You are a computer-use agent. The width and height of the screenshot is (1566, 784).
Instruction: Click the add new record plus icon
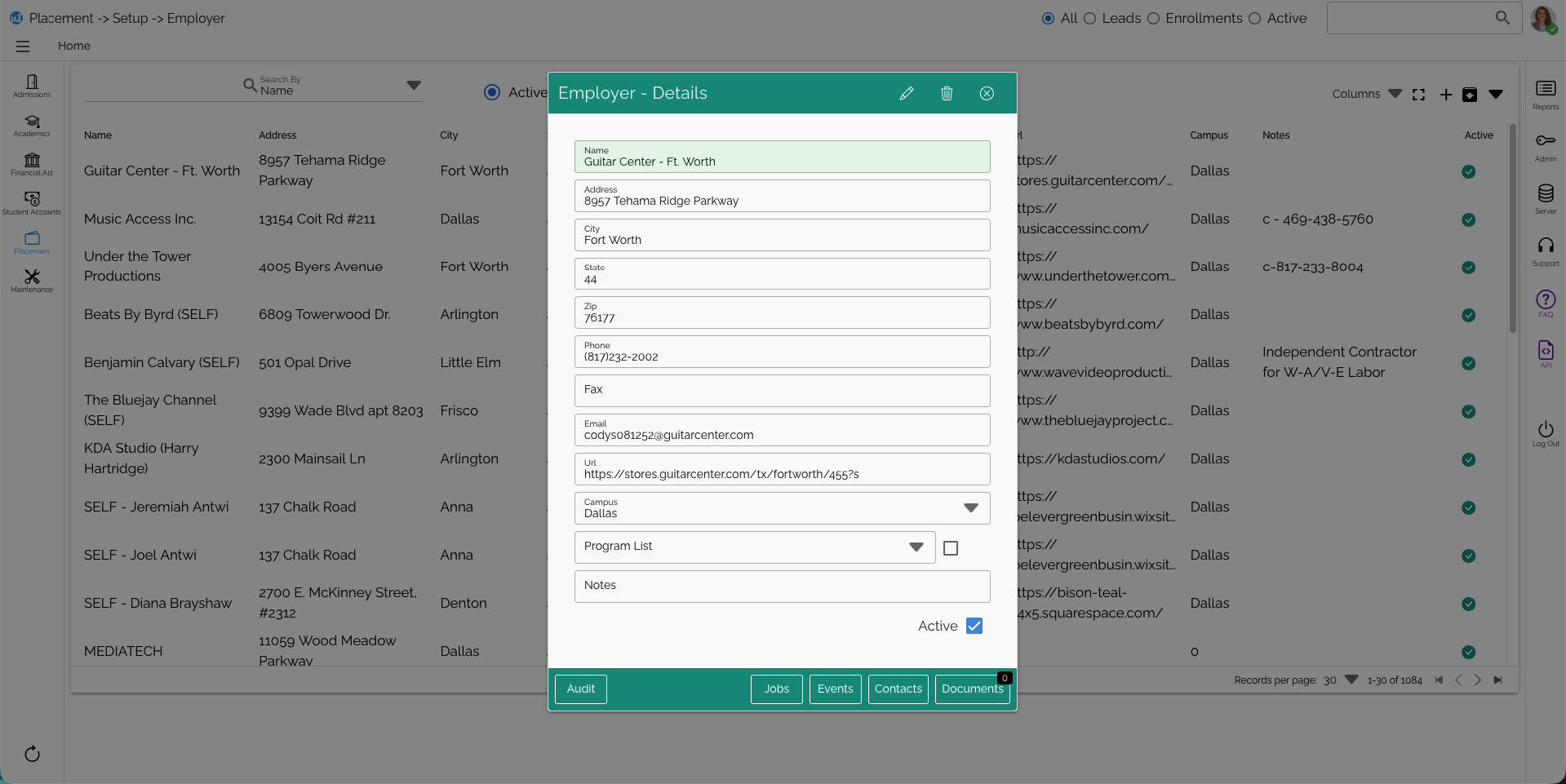[x=1445, y=95]
